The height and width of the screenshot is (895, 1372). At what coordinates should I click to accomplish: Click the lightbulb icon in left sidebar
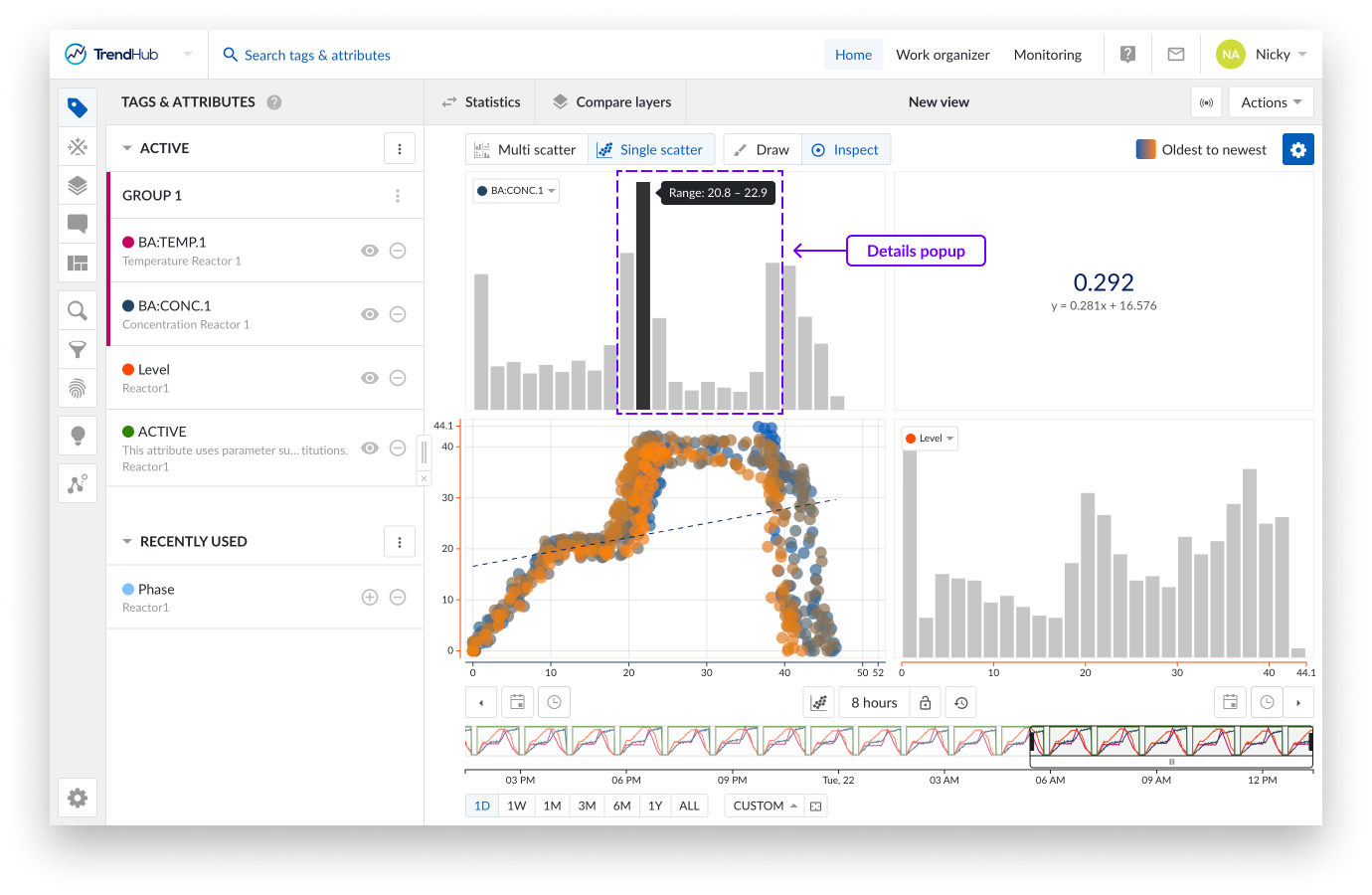(x=78, y=436)
